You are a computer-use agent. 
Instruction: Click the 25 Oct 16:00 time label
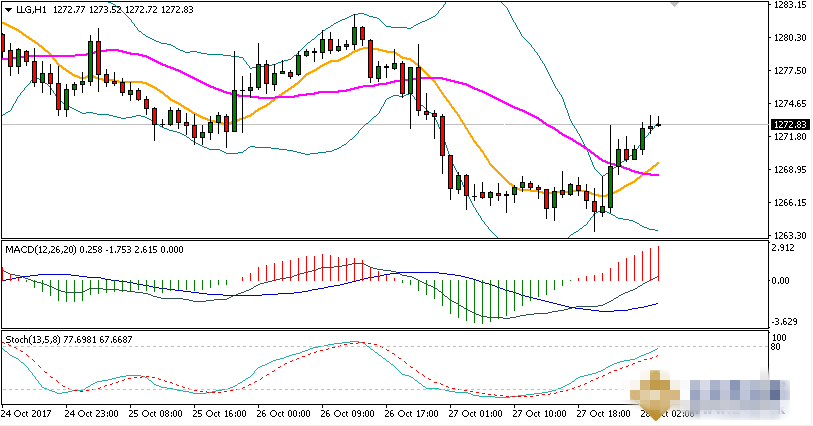click(218, 413)
